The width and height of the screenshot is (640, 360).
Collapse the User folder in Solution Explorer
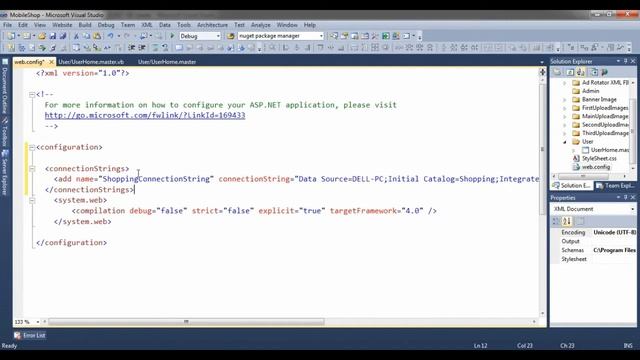tap(565, 142)
